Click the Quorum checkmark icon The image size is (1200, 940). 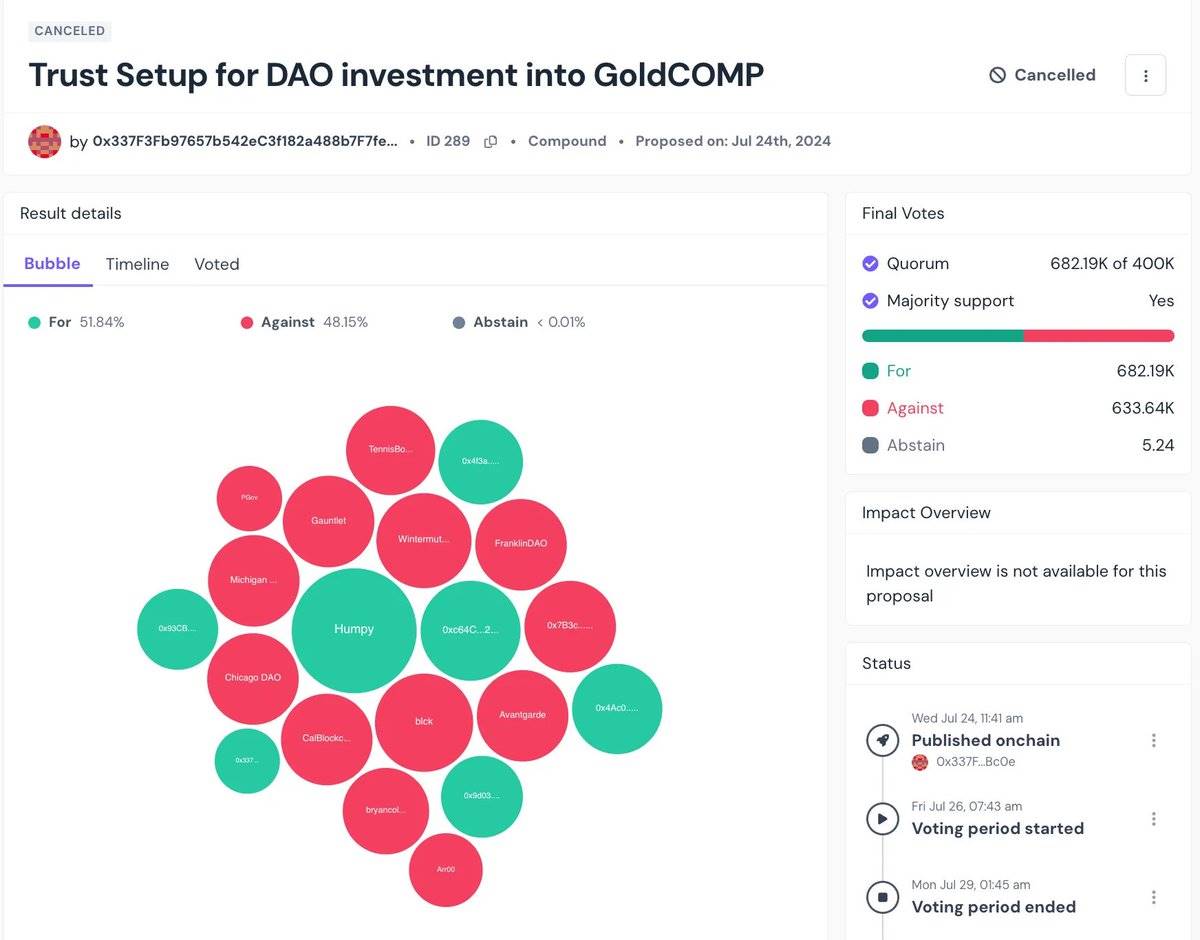tap(870, 264)
